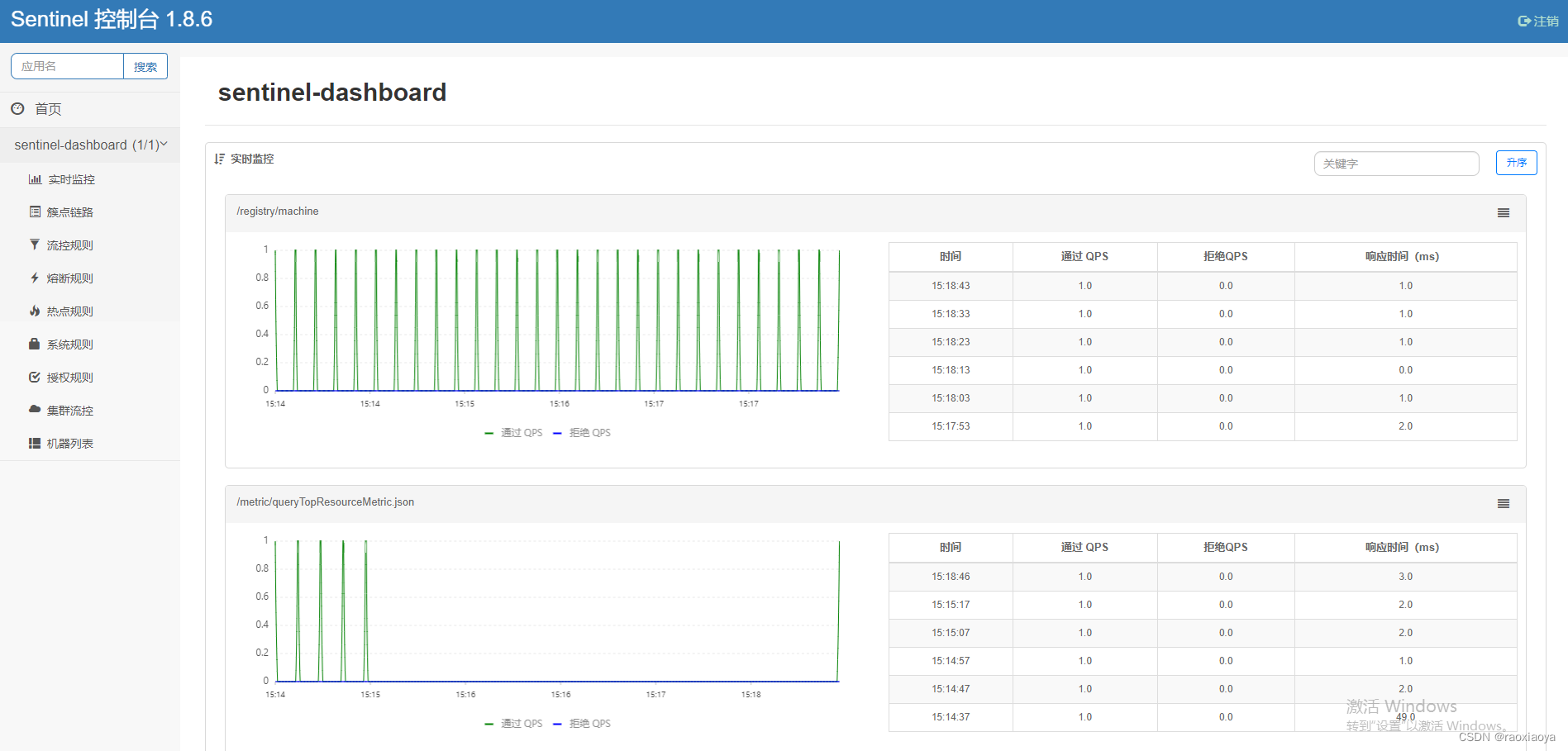Image resolution: width=1568 pixels, height=751 pixels.
Task: Open hamburger menu for /registry/machine chart
Action: (x=1504, y=213)
